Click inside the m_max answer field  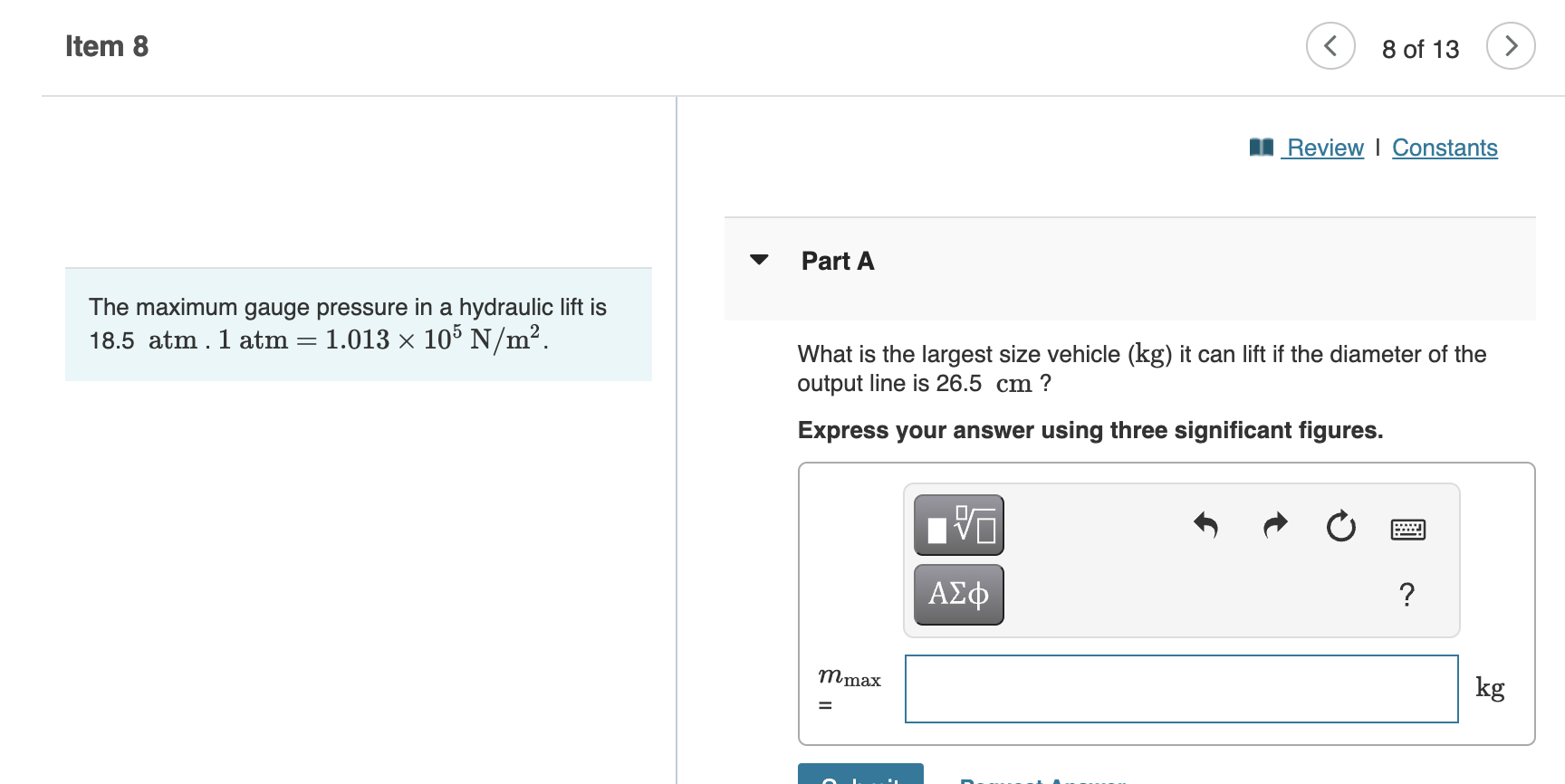click(1180, 688)
